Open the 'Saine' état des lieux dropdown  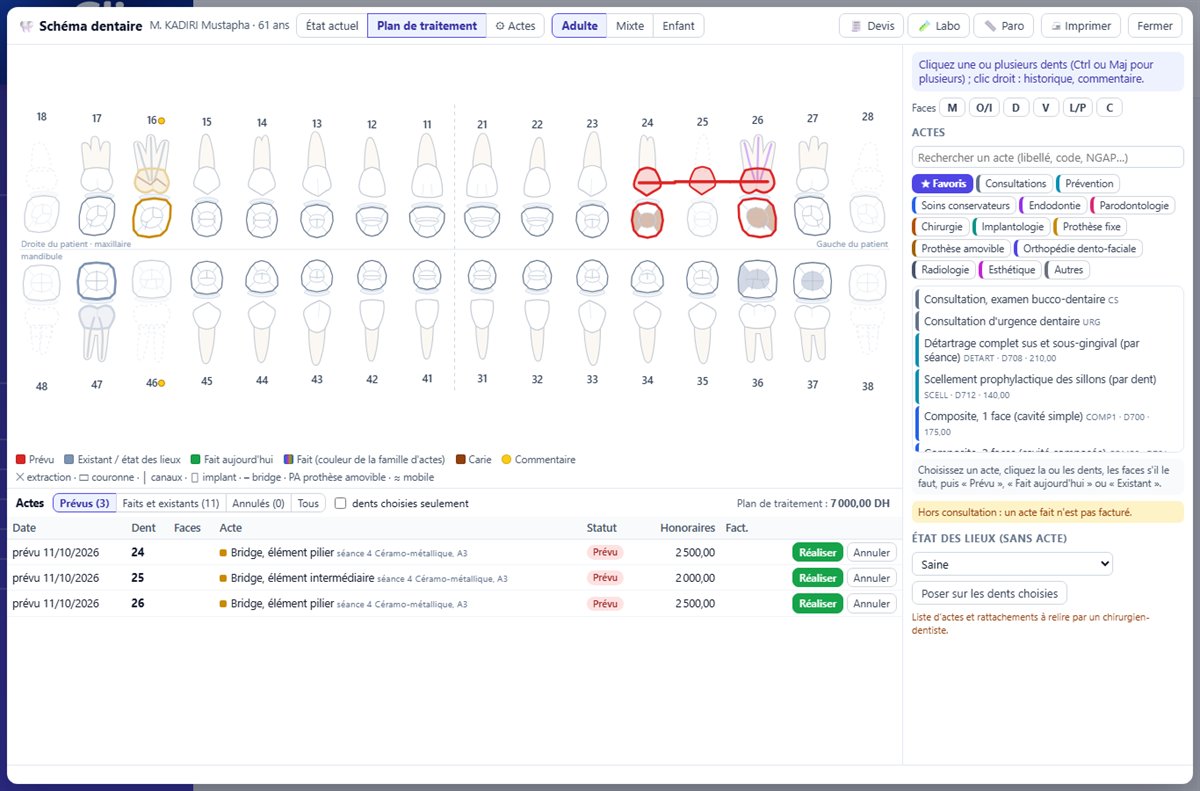tap(1012, 564)
